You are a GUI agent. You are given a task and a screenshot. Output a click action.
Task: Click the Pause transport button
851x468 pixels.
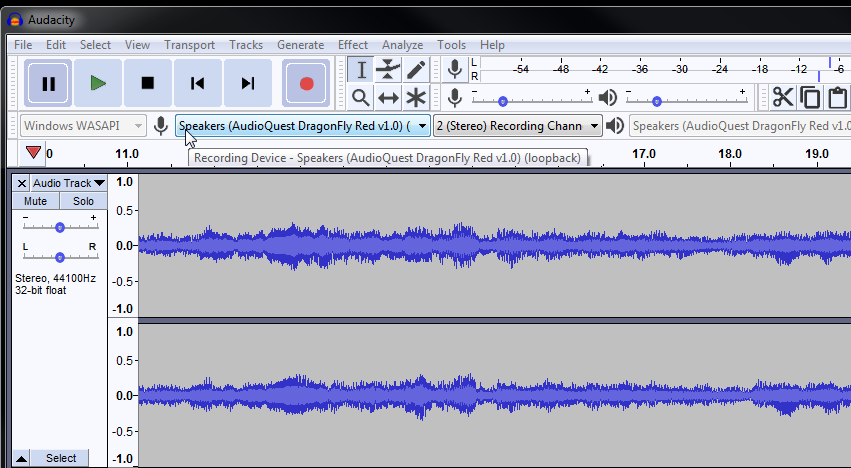(48, 84)
